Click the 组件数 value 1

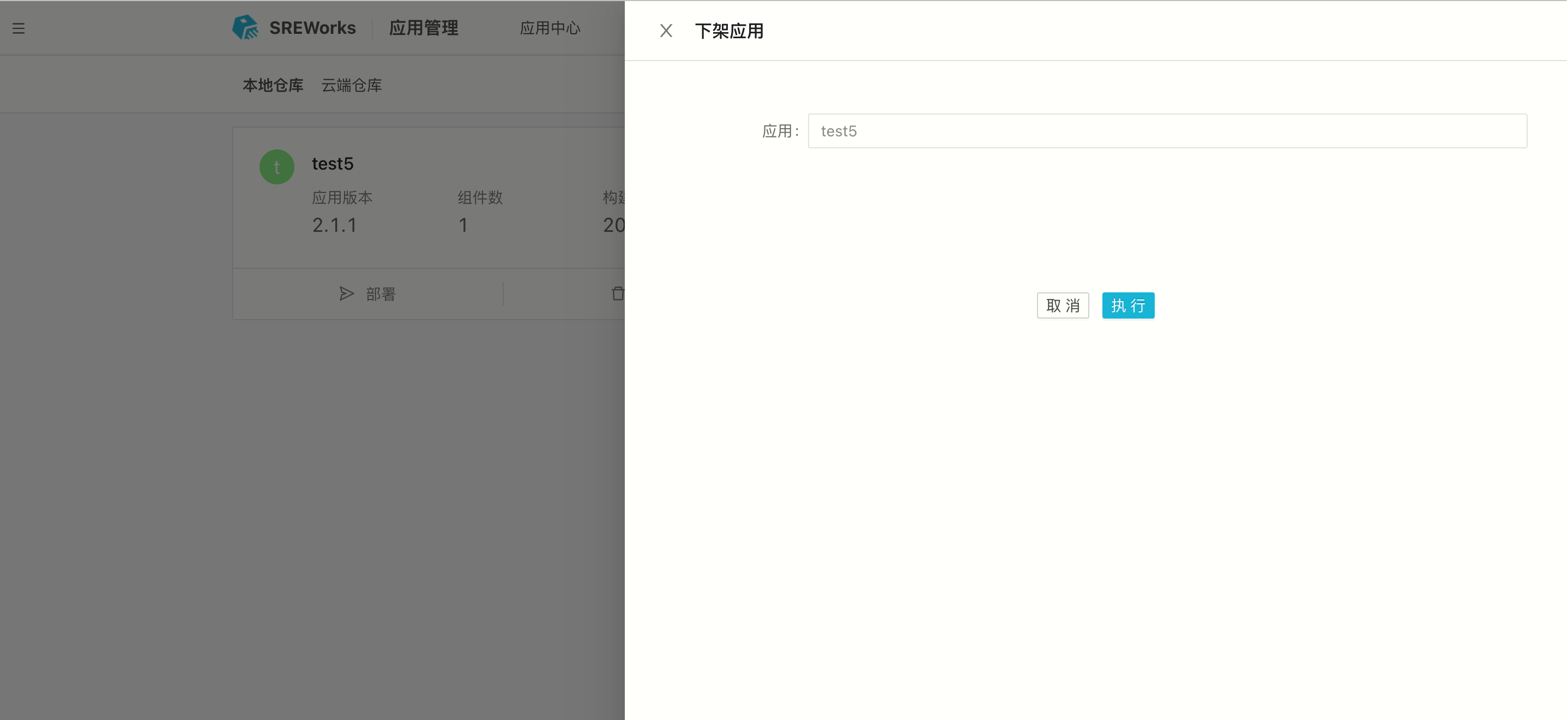[x=463, y=225]
